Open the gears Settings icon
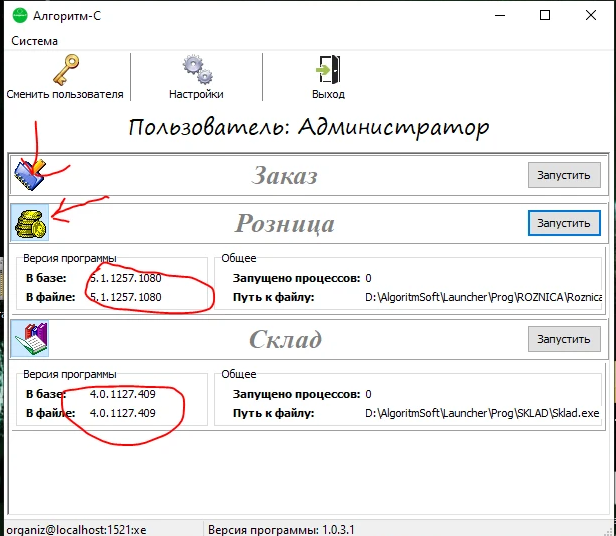The image size is (616, 536). (x=197, y=70)
